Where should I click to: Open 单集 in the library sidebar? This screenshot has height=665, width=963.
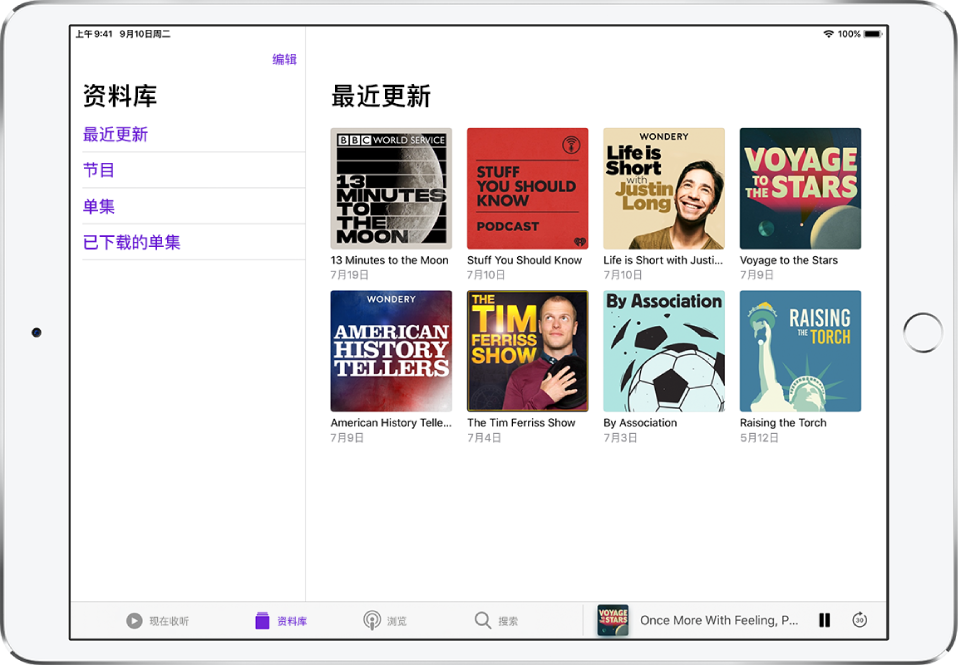(x=99, y=207)
